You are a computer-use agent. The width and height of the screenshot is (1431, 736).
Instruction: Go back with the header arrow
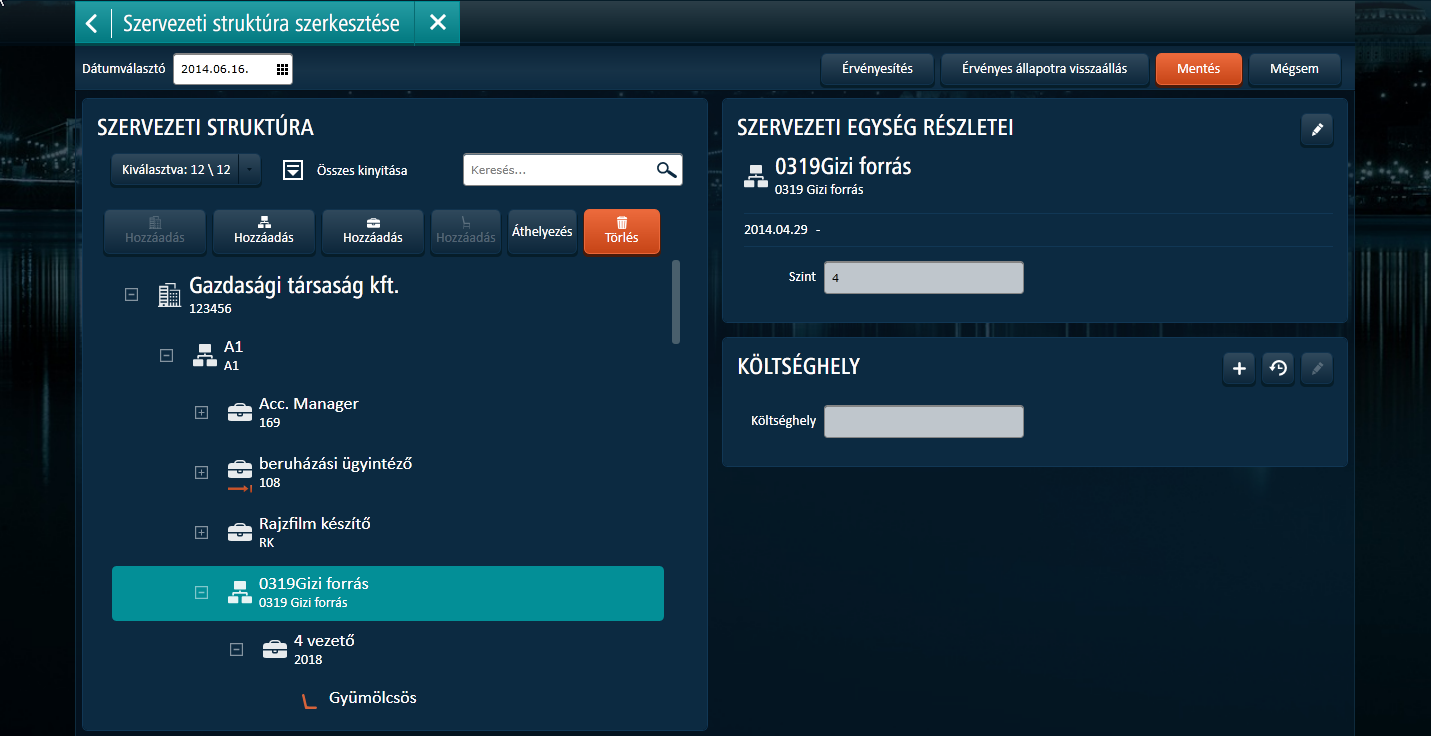point(92,22)
